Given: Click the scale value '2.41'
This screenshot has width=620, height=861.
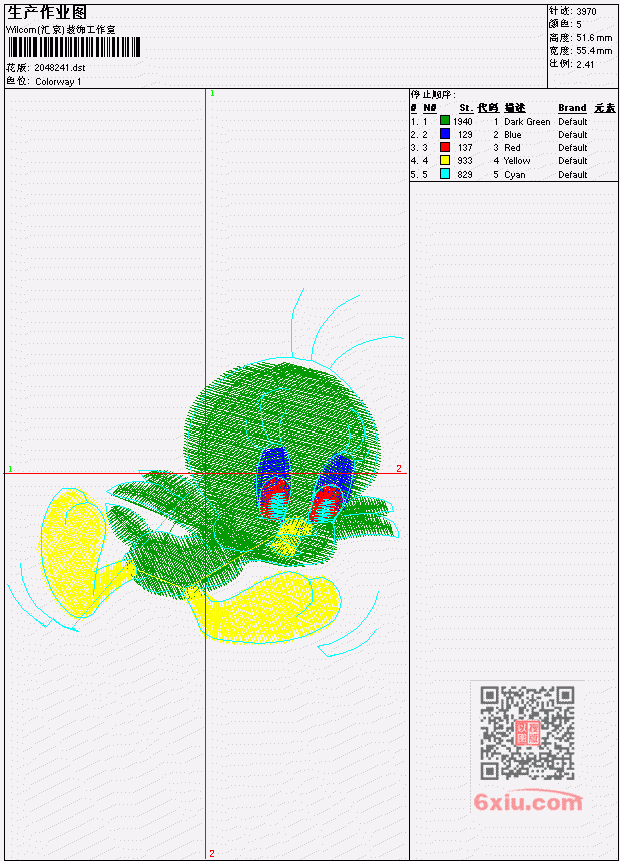Looking at the screenshot, I should pos(585,64).
